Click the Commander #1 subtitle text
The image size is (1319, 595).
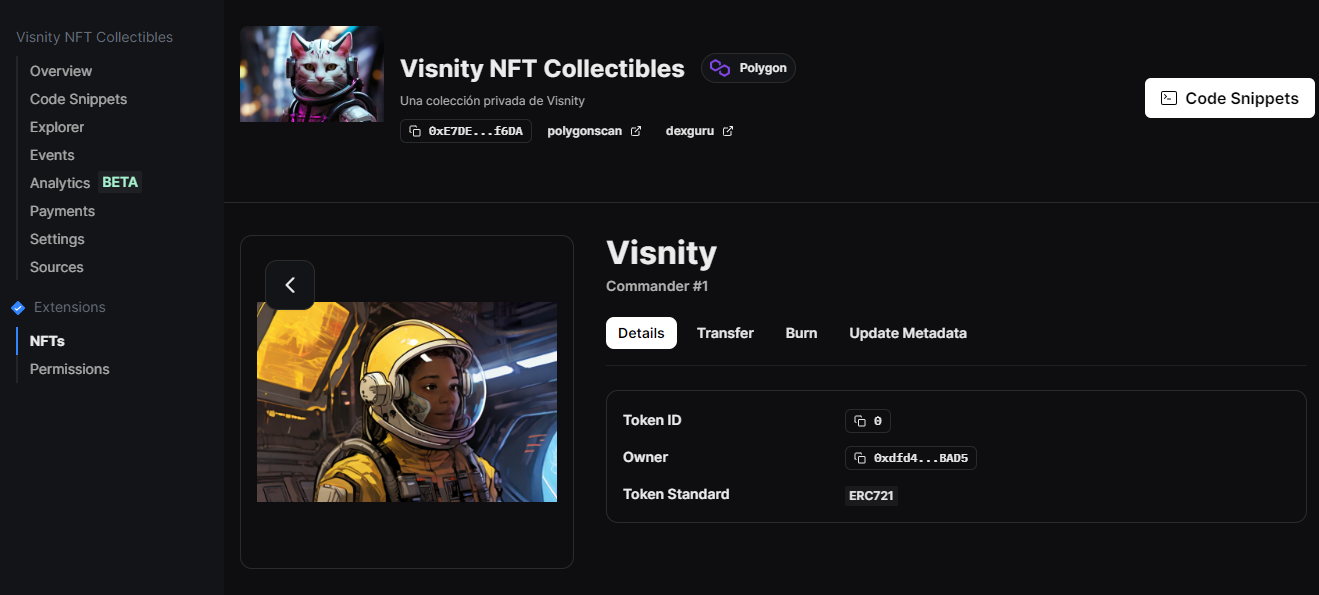pyautogui.click(x=657, y=286)
